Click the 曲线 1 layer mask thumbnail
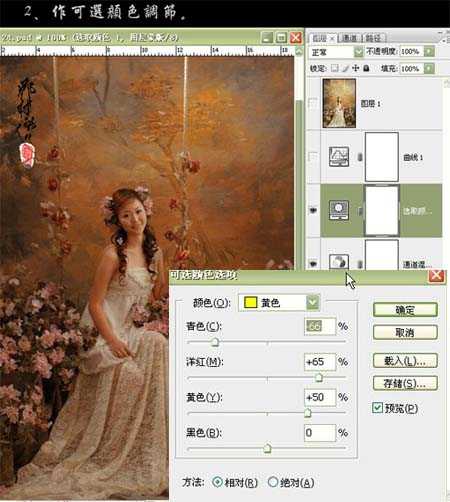Viewport: 450px width, 502px height. [382, 157]
